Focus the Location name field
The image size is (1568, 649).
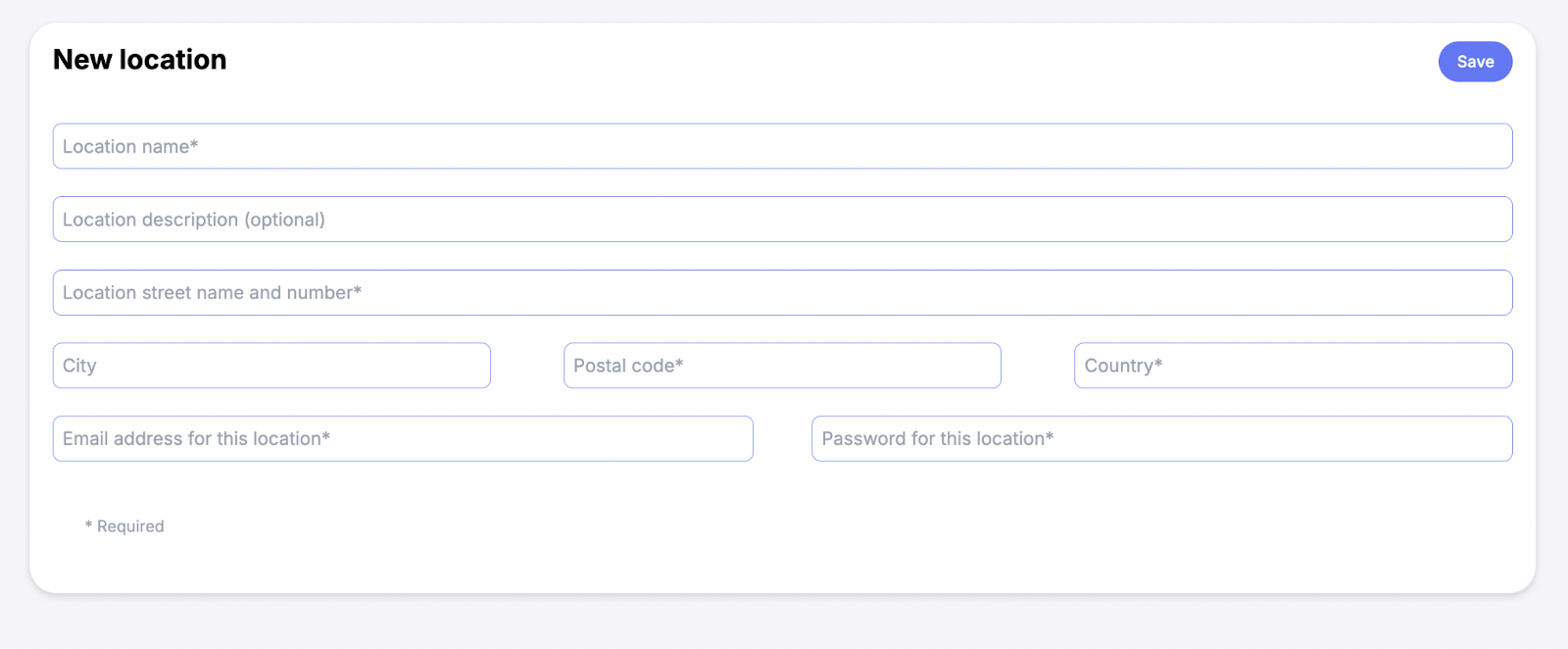(x=782, y=146)
